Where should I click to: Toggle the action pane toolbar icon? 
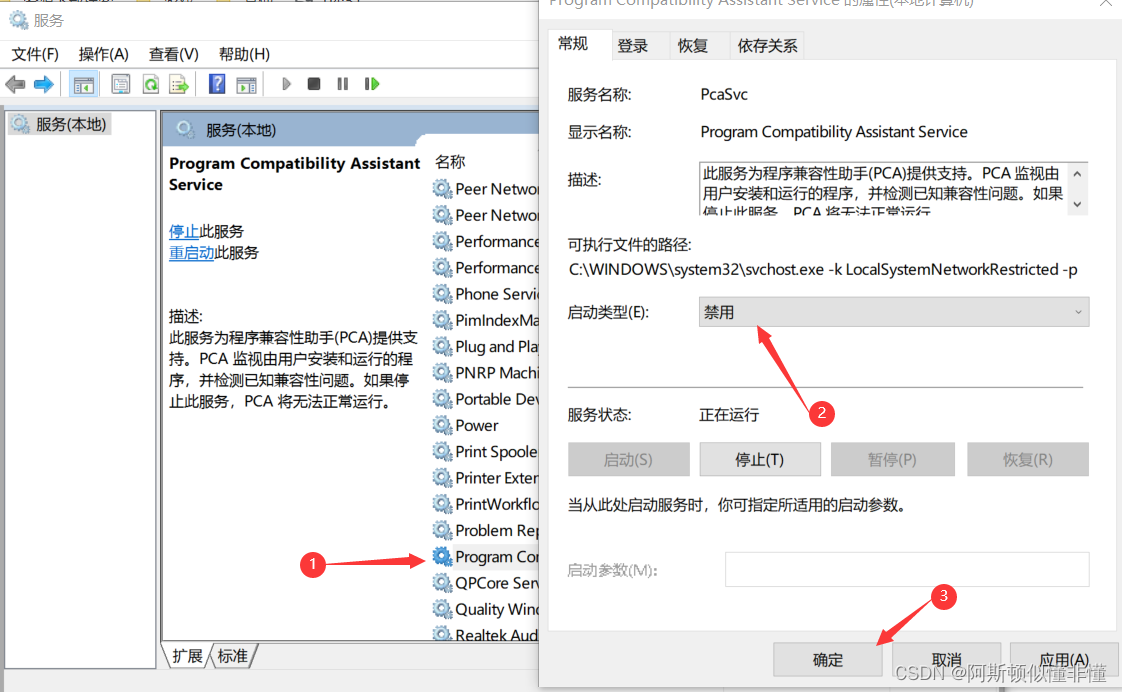click(x=246, y=84)
